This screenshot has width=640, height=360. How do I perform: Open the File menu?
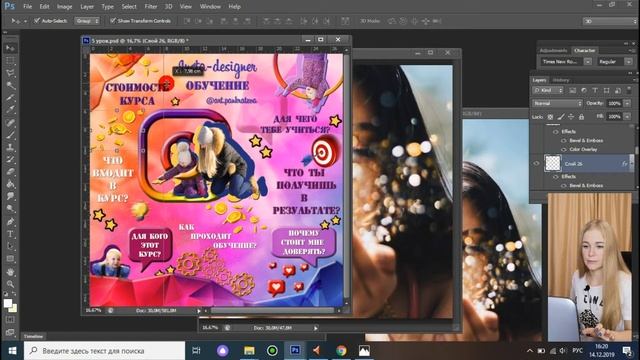[27, 7]
